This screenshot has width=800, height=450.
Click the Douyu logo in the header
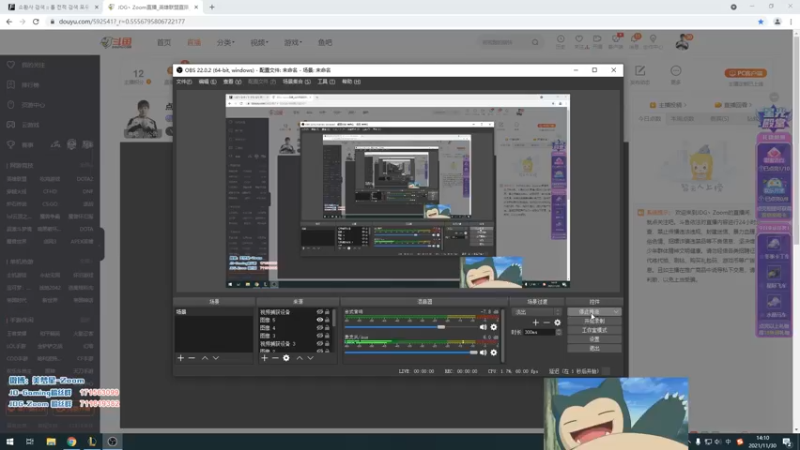(x=116, y=42)
